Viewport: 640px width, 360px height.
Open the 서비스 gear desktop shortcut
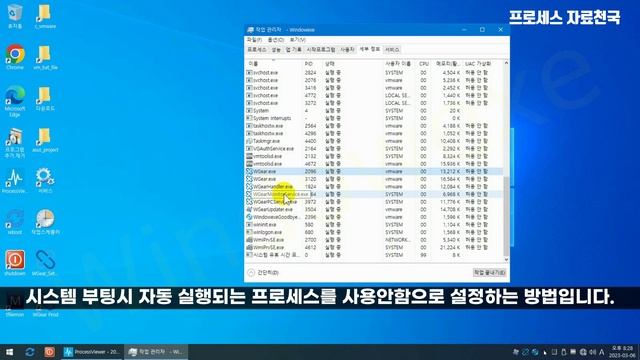coord(45,180)
